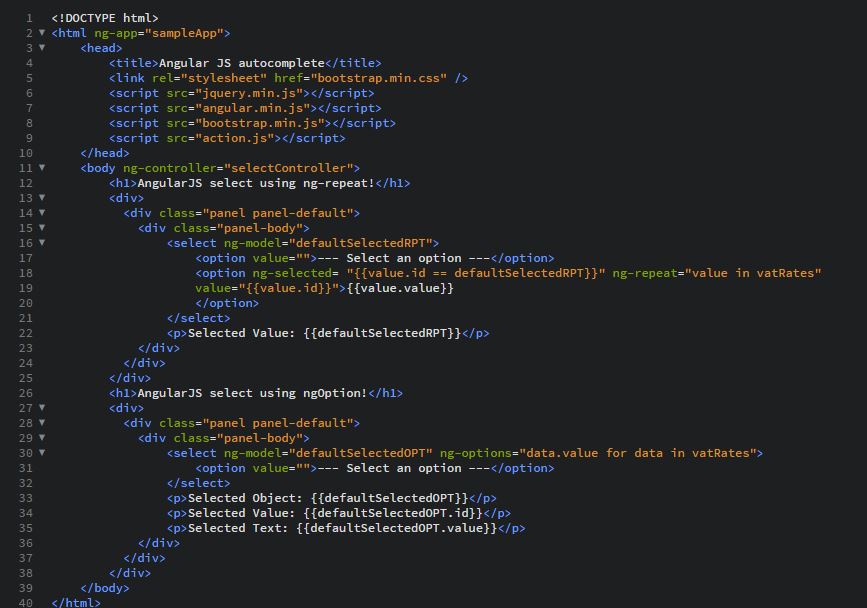Click line number 20 in the gutter
The image size is (867, 608).
tap(26, 303)
